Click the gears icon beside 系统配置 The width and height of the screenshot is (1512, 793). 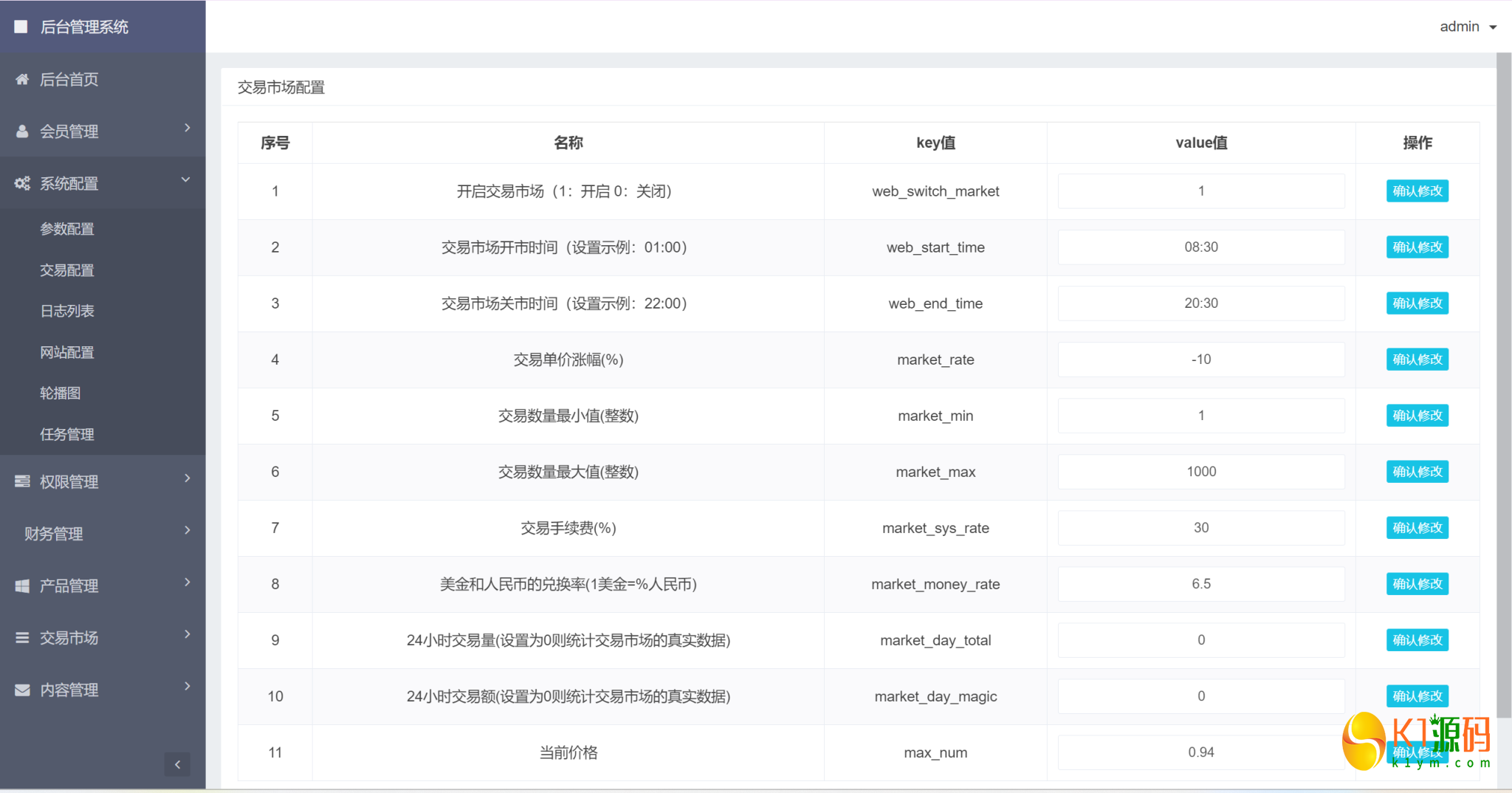[x=22, y=183]
